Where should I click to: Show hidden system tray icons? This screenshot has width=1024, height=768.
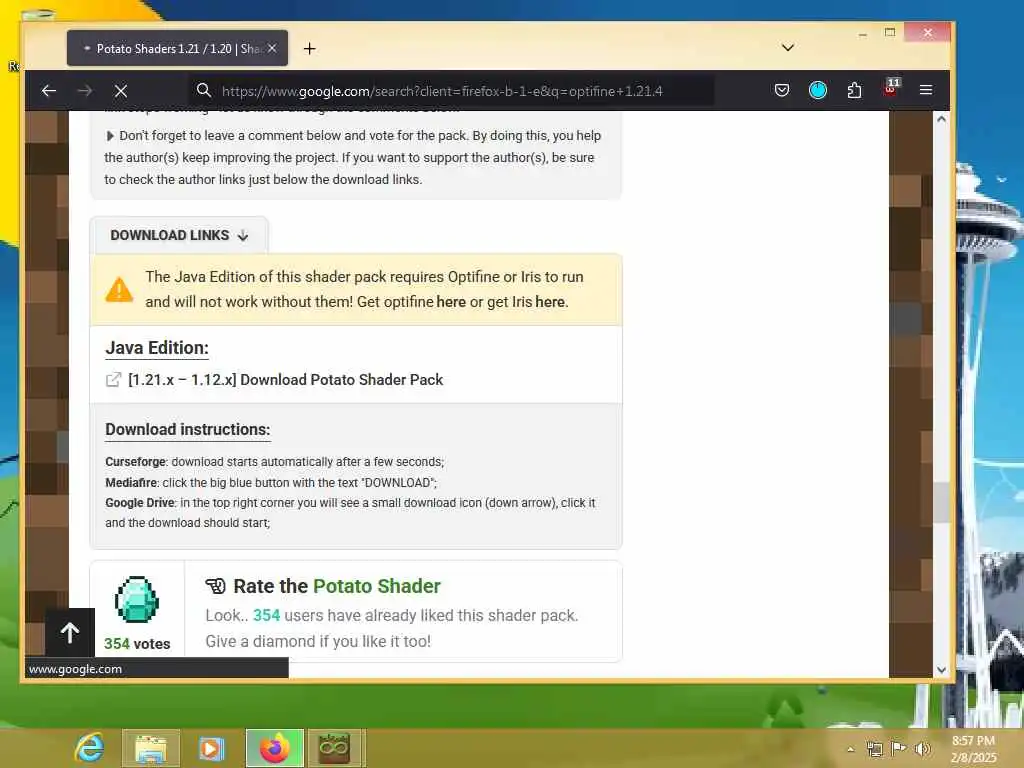pyautogui.click(x=850, y=749)
